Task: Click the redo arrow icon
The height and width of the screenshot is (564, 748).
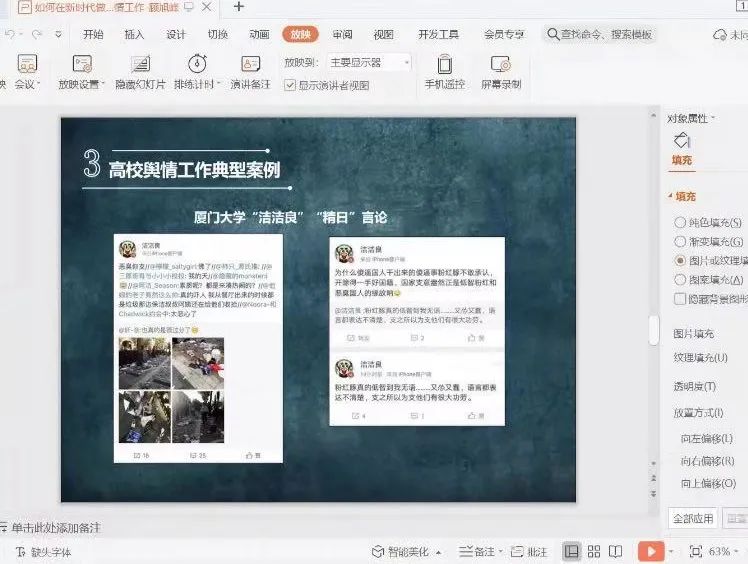Action: coord(36,34)
